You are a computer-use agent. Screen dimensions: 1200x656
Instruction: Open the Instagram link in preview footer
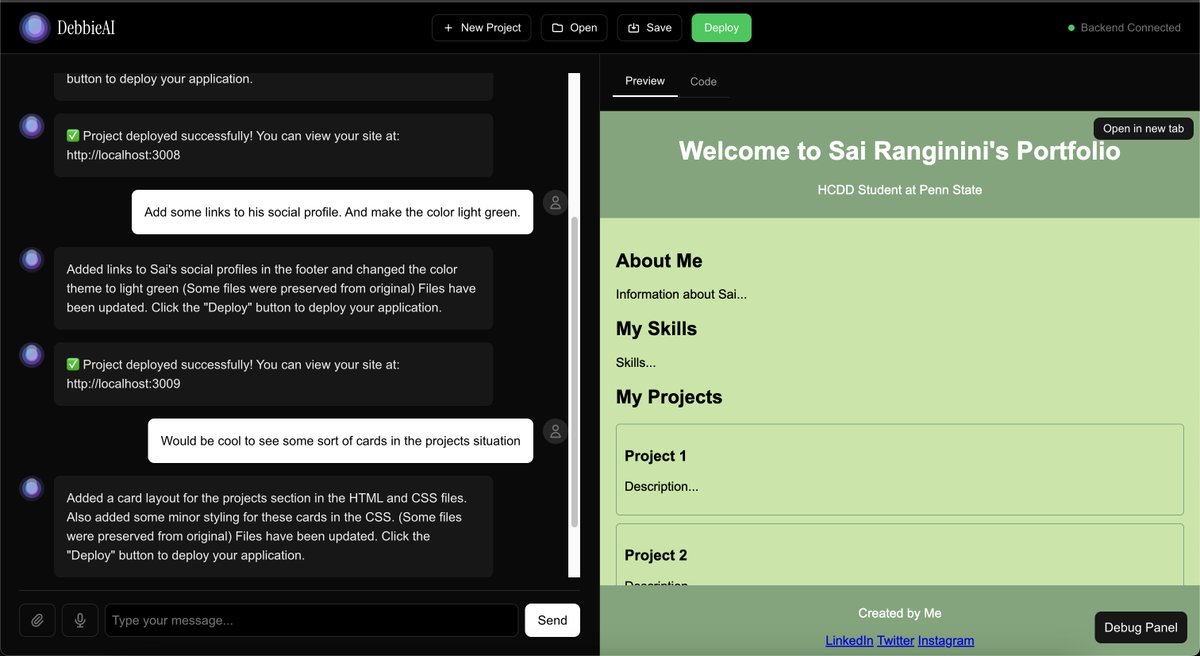coord(946,640)
